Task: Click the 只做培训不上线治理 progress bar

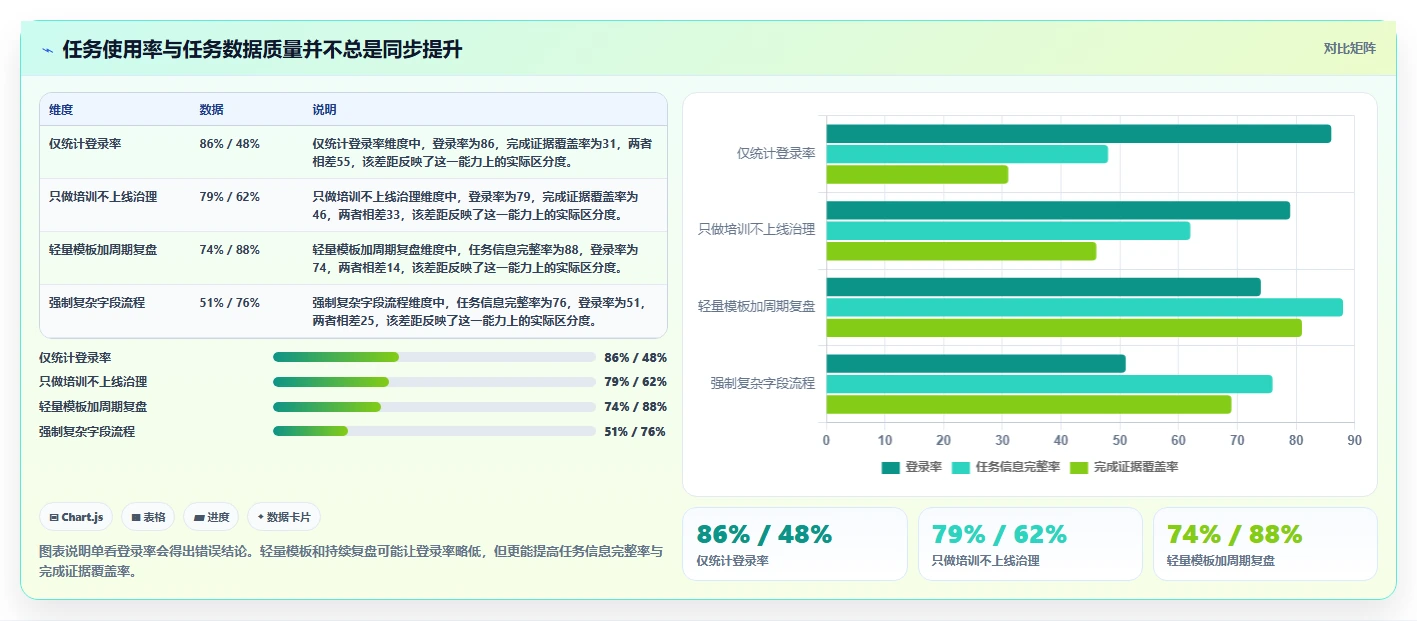Action: [x=434, y=382]
